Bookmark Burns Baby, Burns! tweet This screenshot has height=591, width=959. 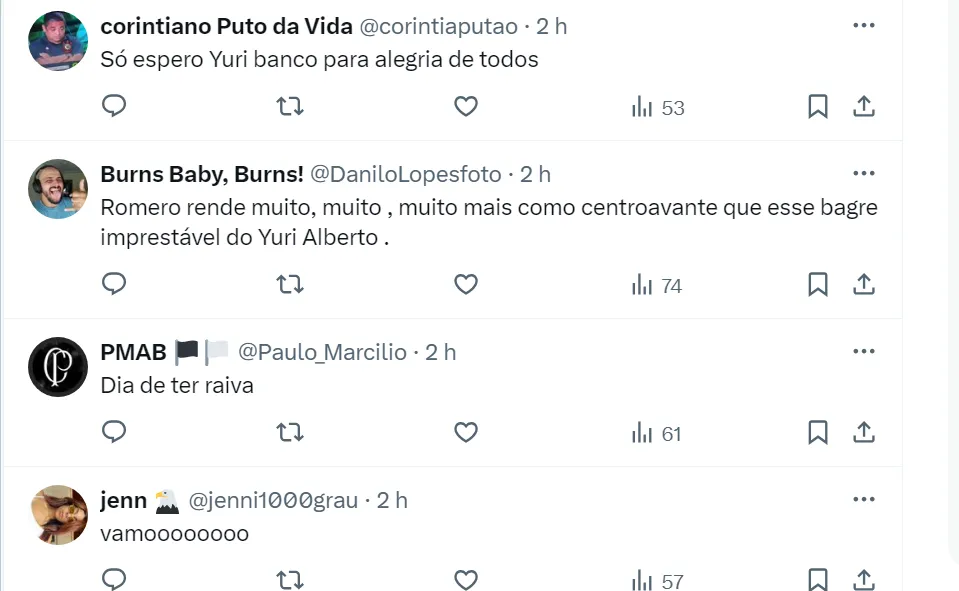coord(818,285)
